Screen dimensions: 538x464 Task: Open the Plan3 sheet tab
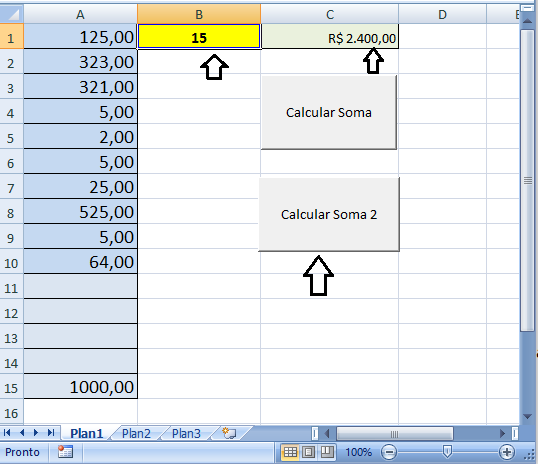click(186, 433)
